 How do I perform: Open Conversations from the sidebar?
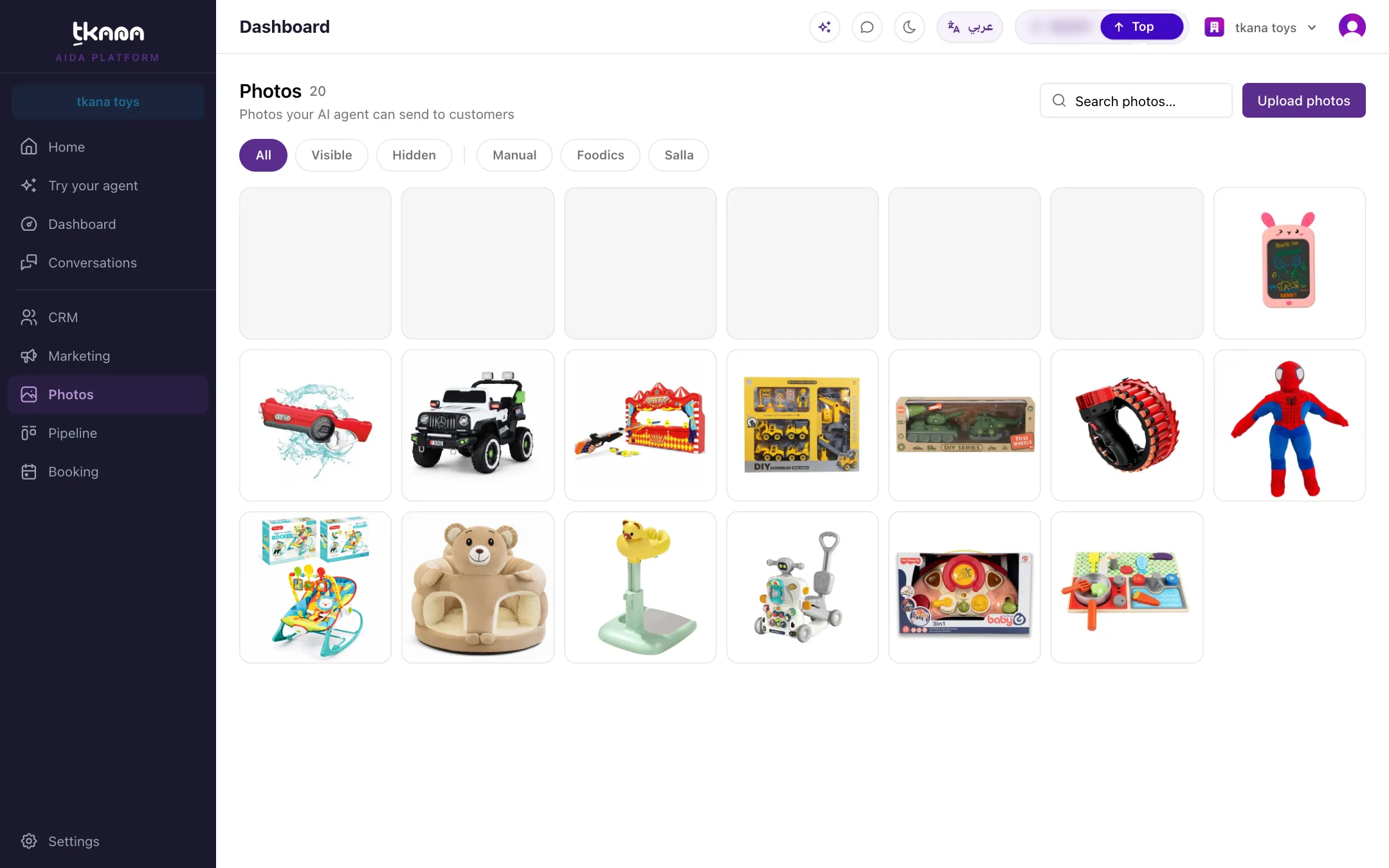tap(108, 263)
